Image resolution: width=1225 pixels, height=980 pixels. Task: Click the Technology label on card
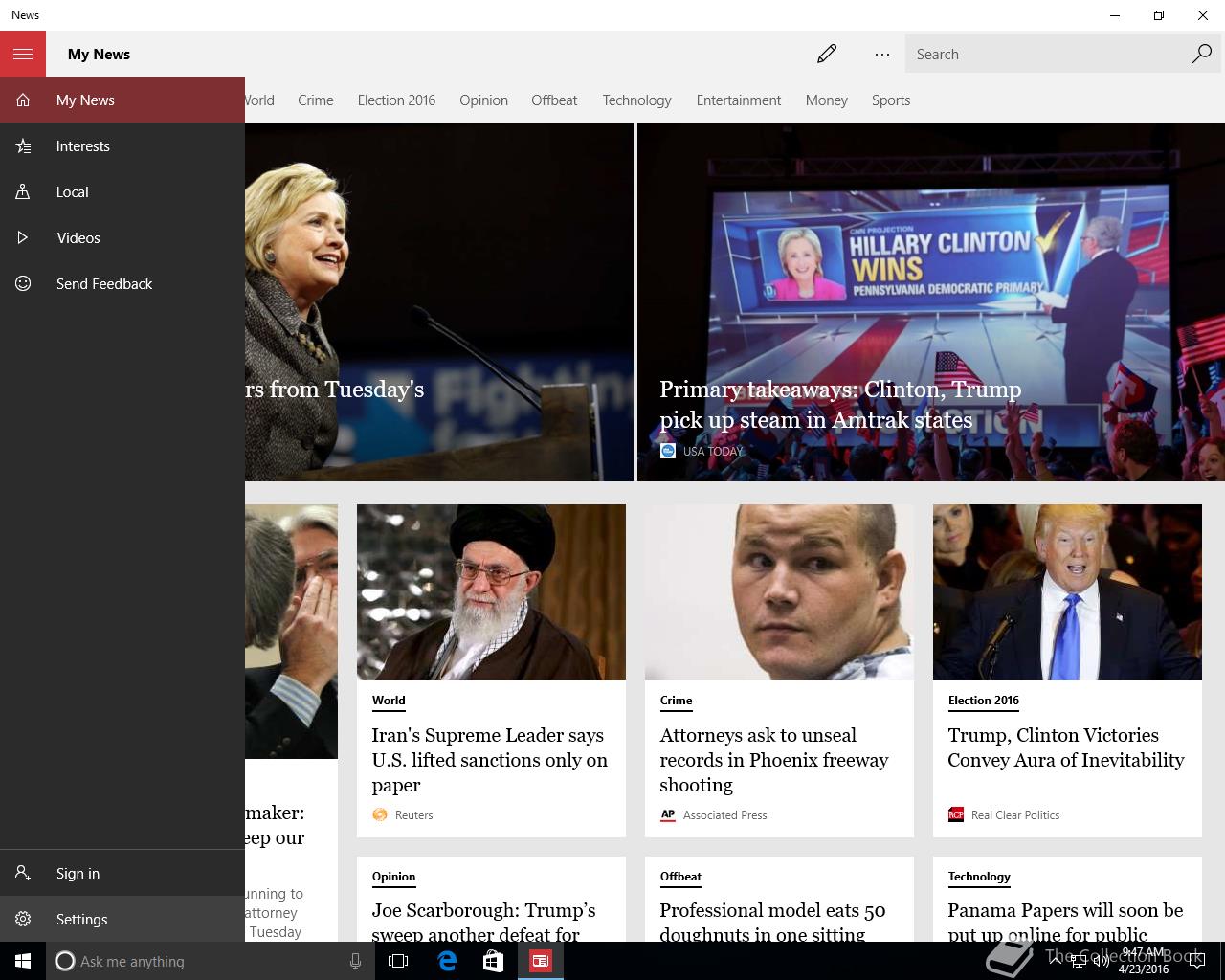point(979,877)
